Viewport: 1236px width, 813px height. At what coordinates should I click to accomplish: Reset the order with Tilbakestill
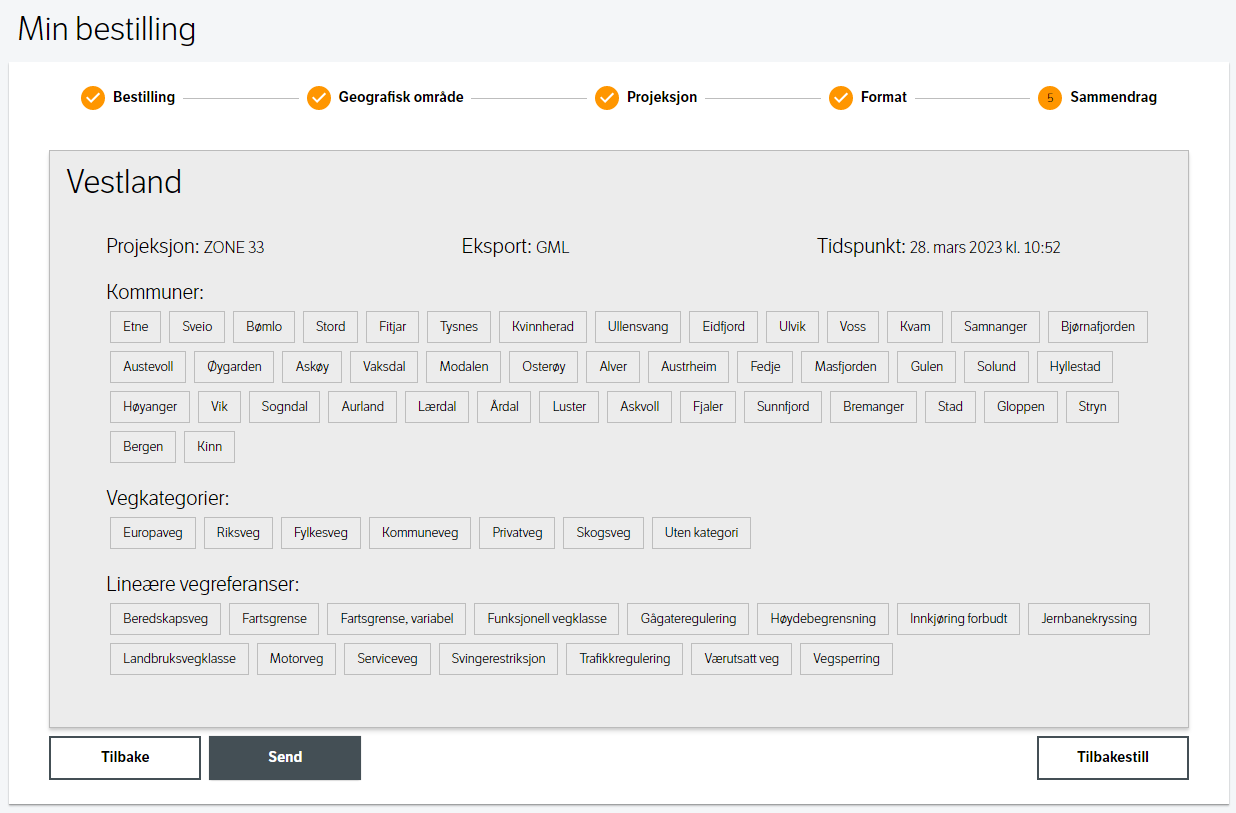click(x=1113, y=757)
